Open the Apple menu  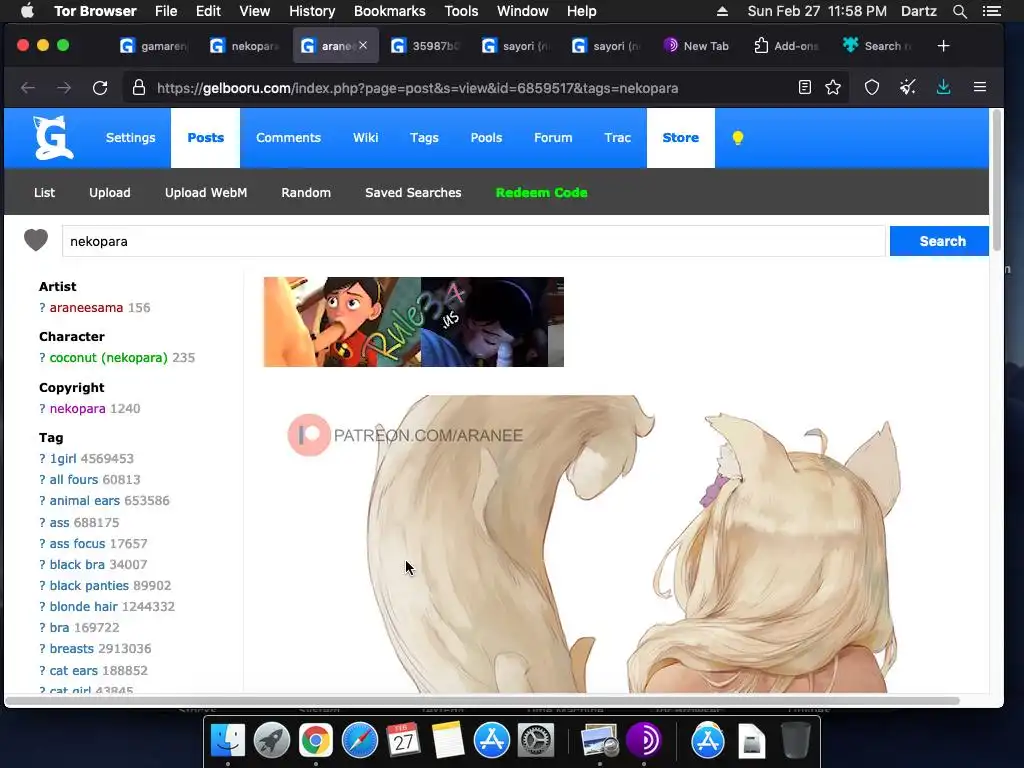(x=27, y=10)
